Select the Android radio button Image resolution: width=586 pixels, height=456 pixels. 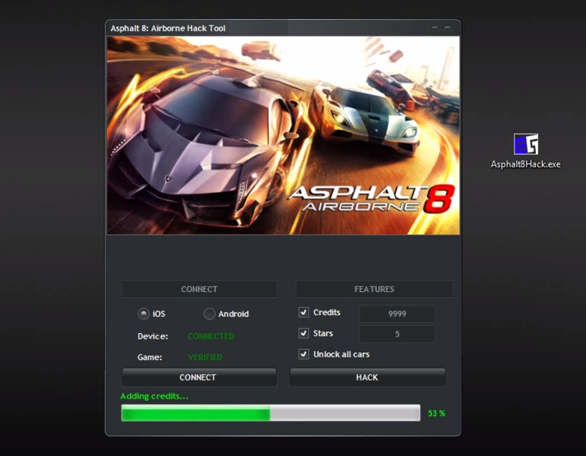[x=209, y=314]
